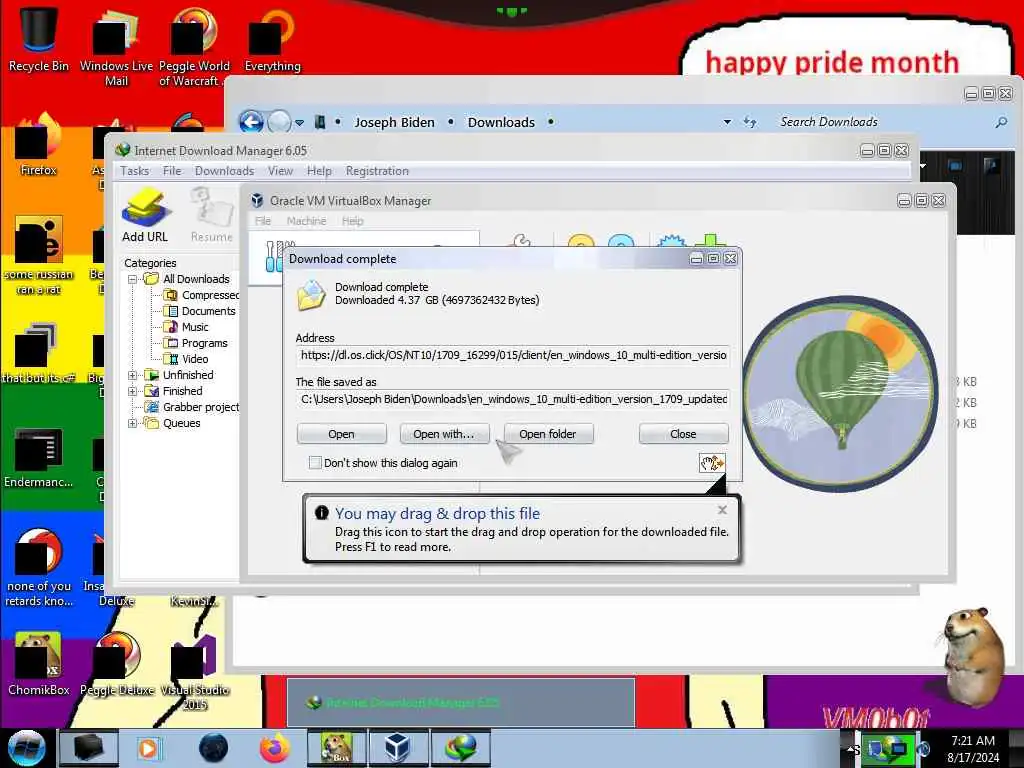Open the Help menu in Internet Download Manager

coord(319,171)
